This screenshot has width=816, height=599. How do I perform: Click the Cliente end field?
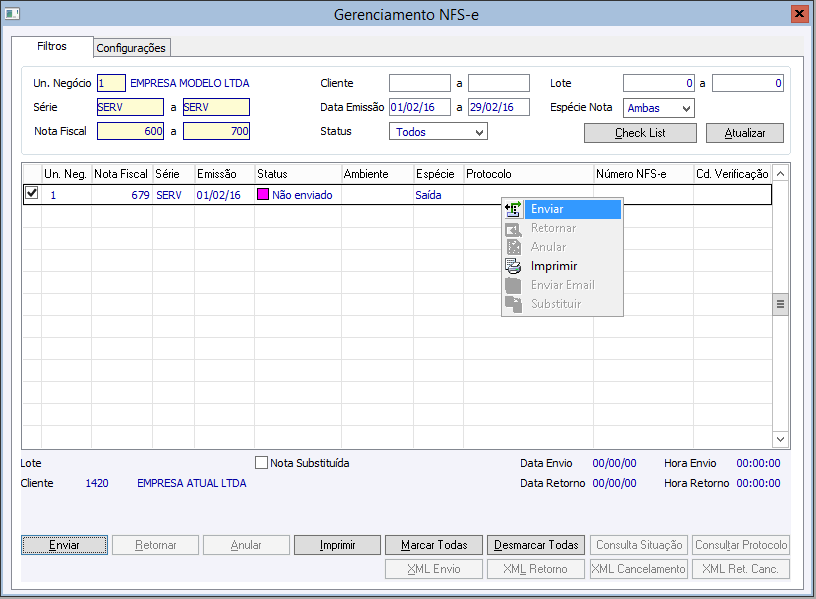(499, 83)
